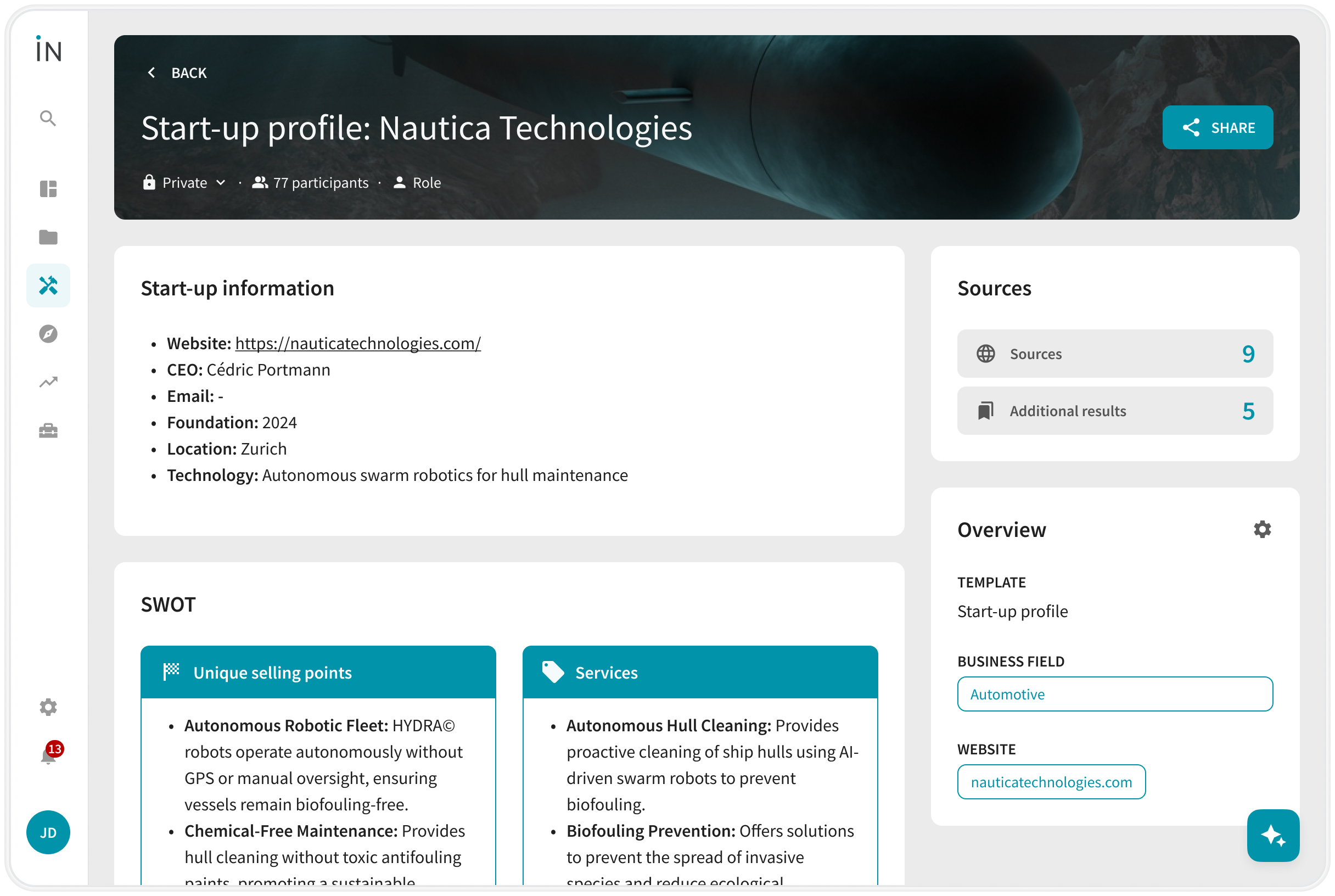The image size is (1335, 896).
Task: Open Additional results row showing 5
Action: point(1114,411)
